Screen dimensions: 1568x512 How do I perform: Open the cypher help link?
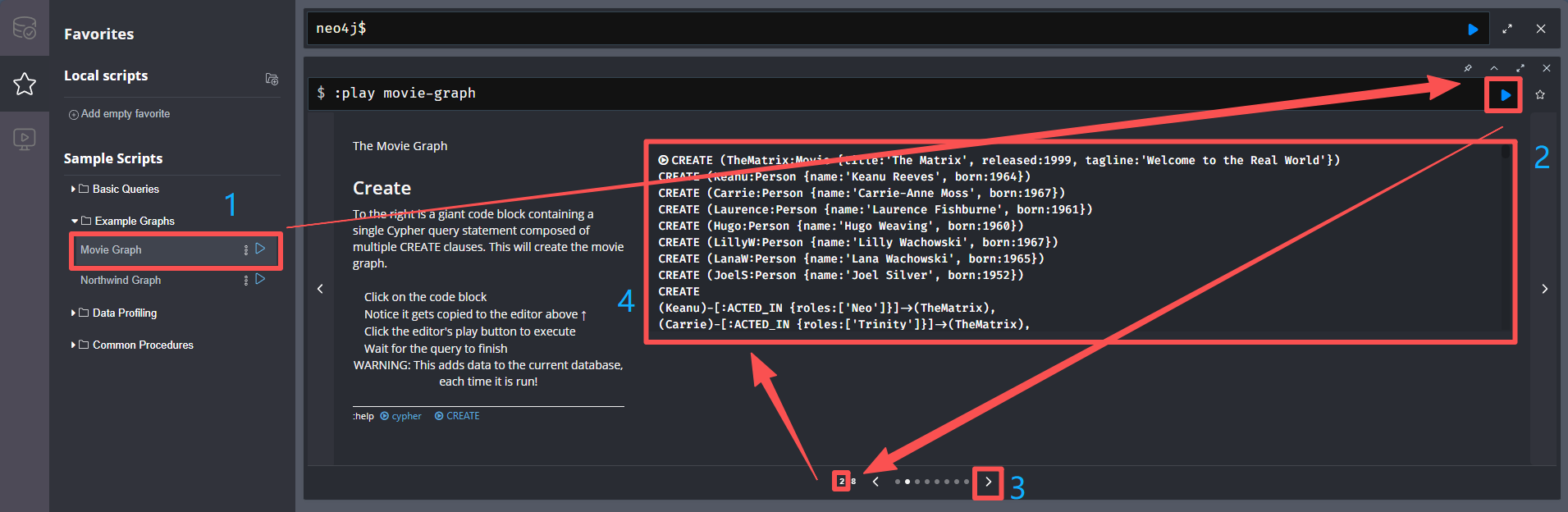click(x=401, y=416)
